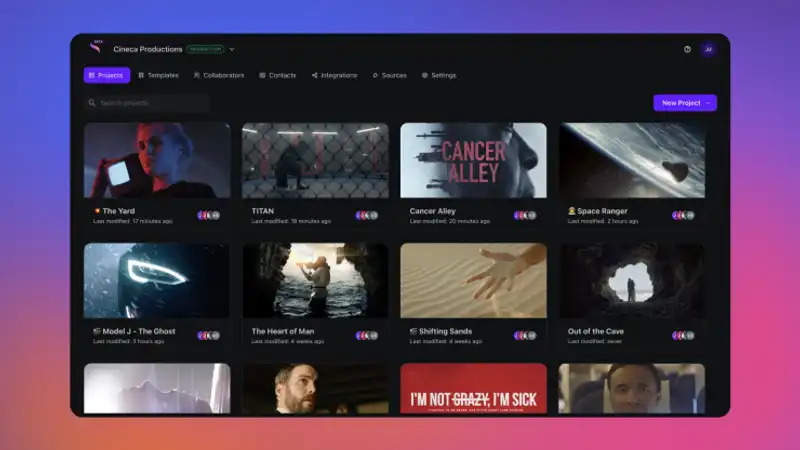Open The Heart of Man thumbnail

click(315, 281)
